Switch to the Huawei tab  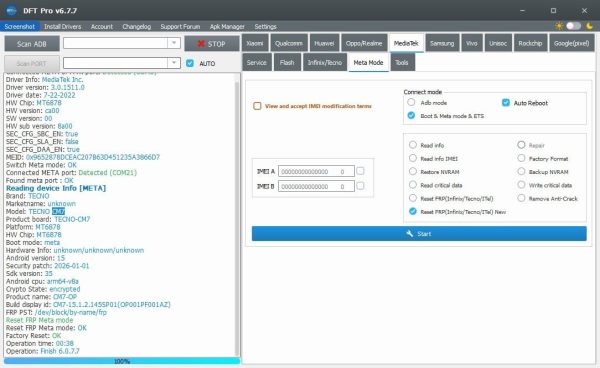pyautogui.click(x=324, y=43)
